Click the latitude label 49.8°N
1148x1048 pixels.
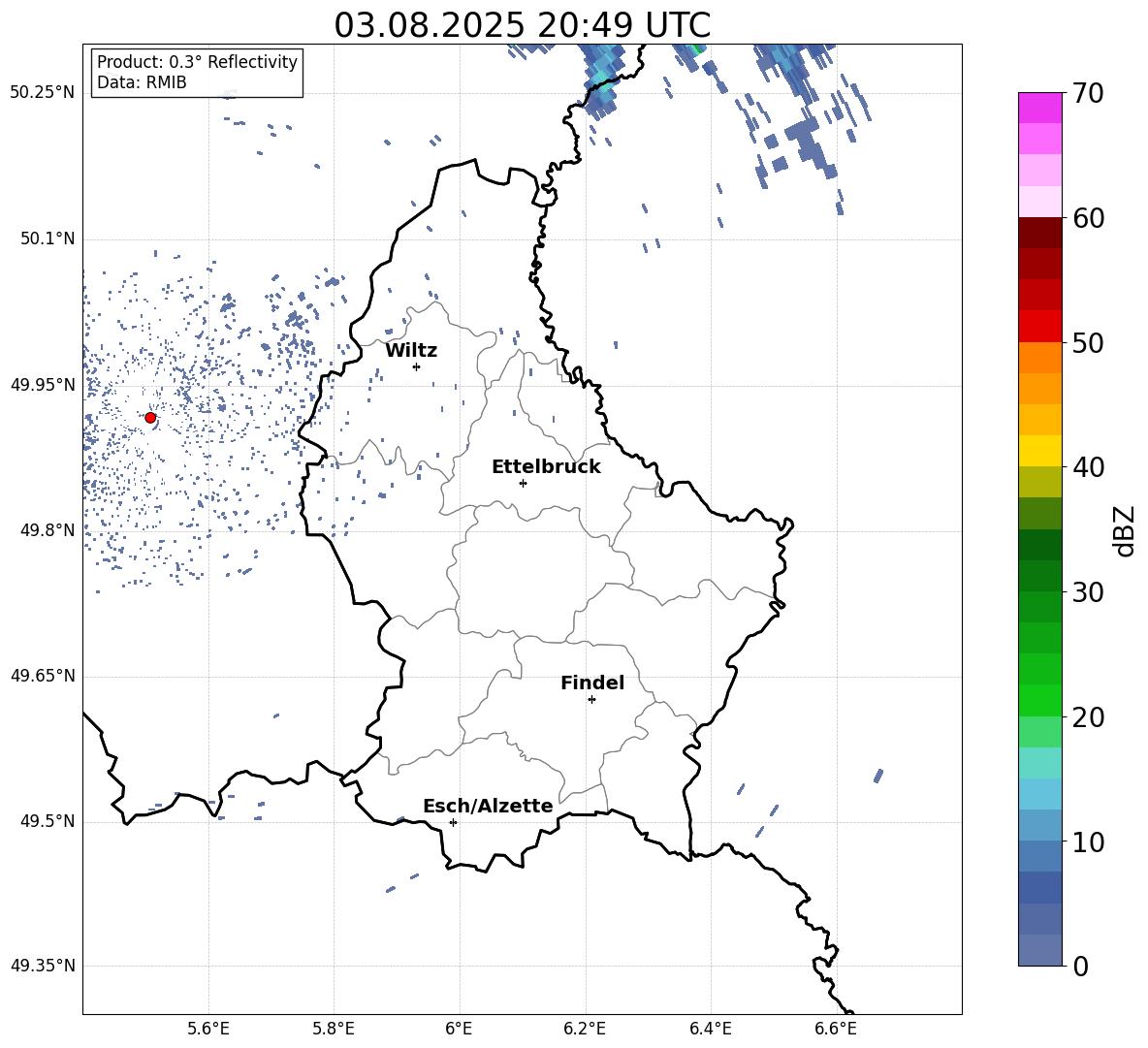tap(48, 530)
